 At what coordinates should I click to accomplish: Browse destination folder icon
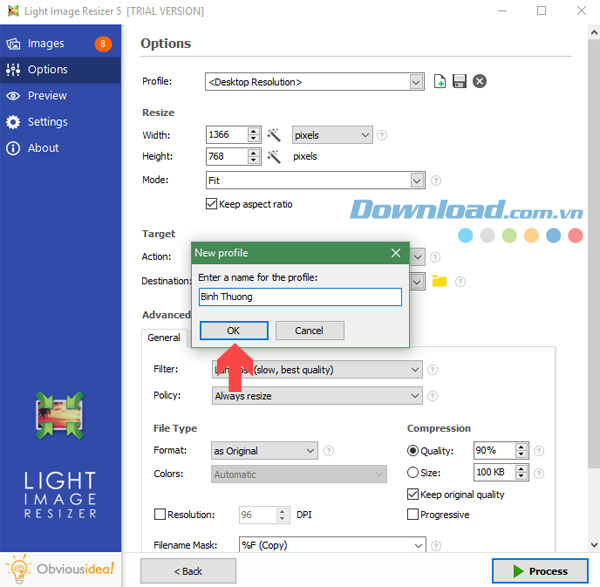tap(439, 281)
